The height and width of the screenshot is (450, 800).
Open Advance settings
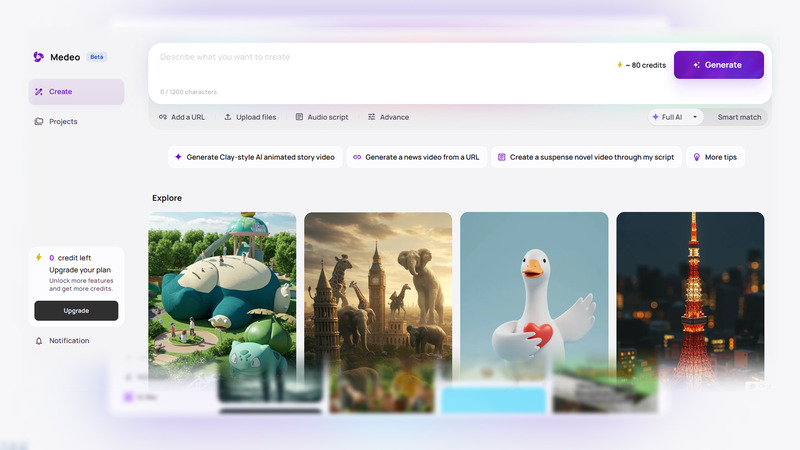388,117
